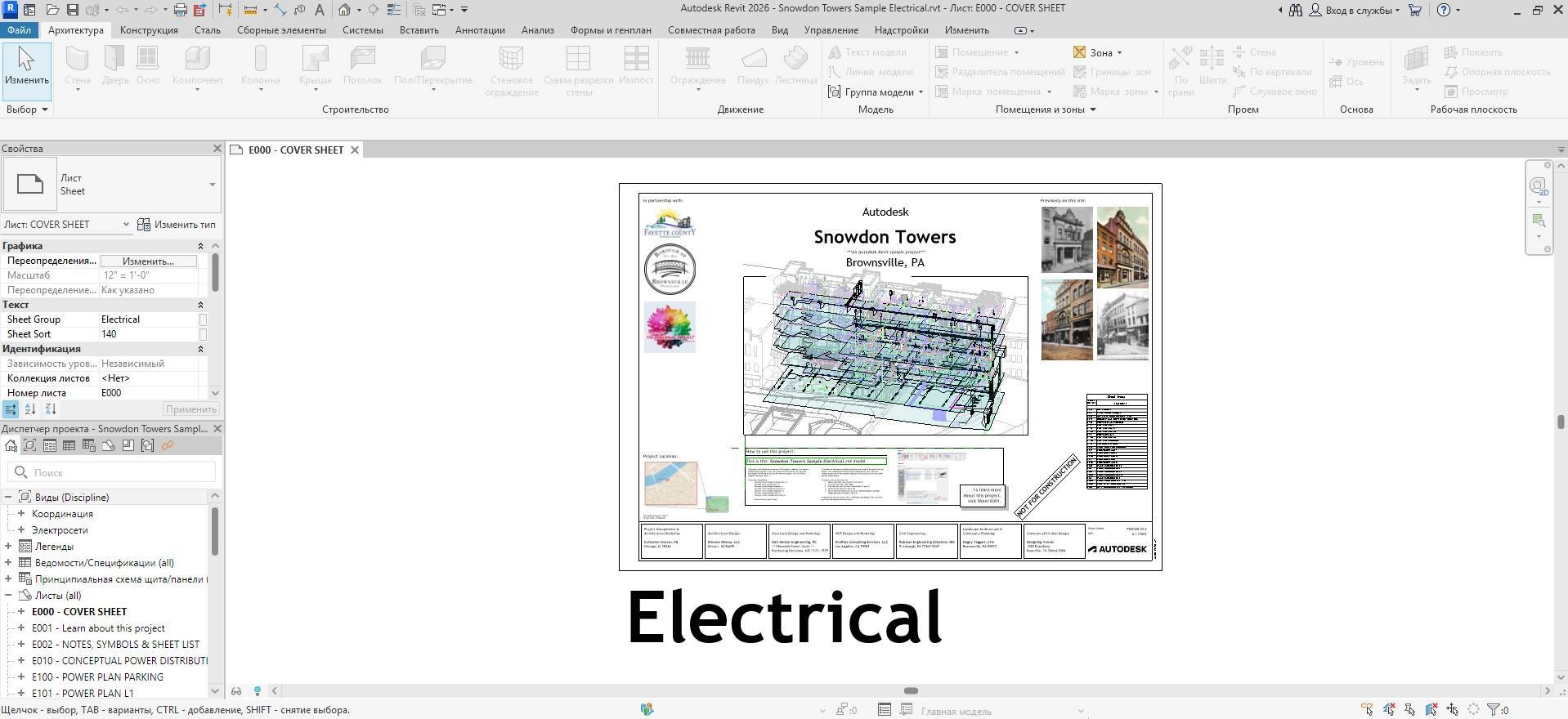The image size is (1568, 719).
Task: Click the Properties palette scrollbar thumb
Action: click(x=215, y=272)
